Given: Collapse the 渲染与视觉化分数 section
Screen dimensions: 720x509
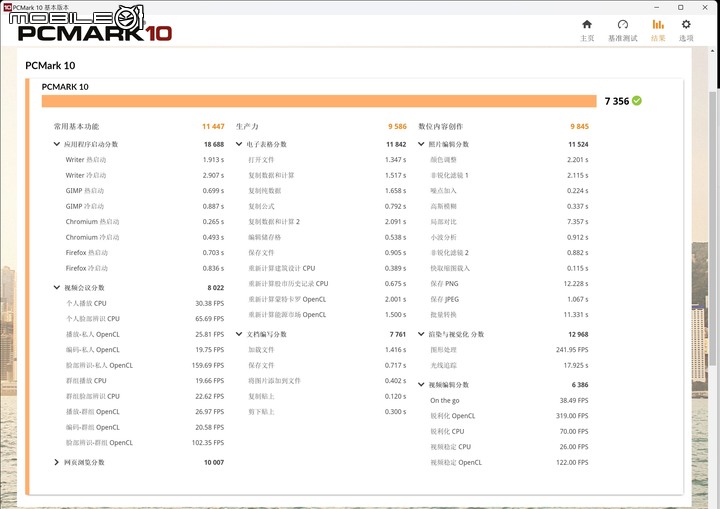Looking at the screenshot, I should [421, 334].
